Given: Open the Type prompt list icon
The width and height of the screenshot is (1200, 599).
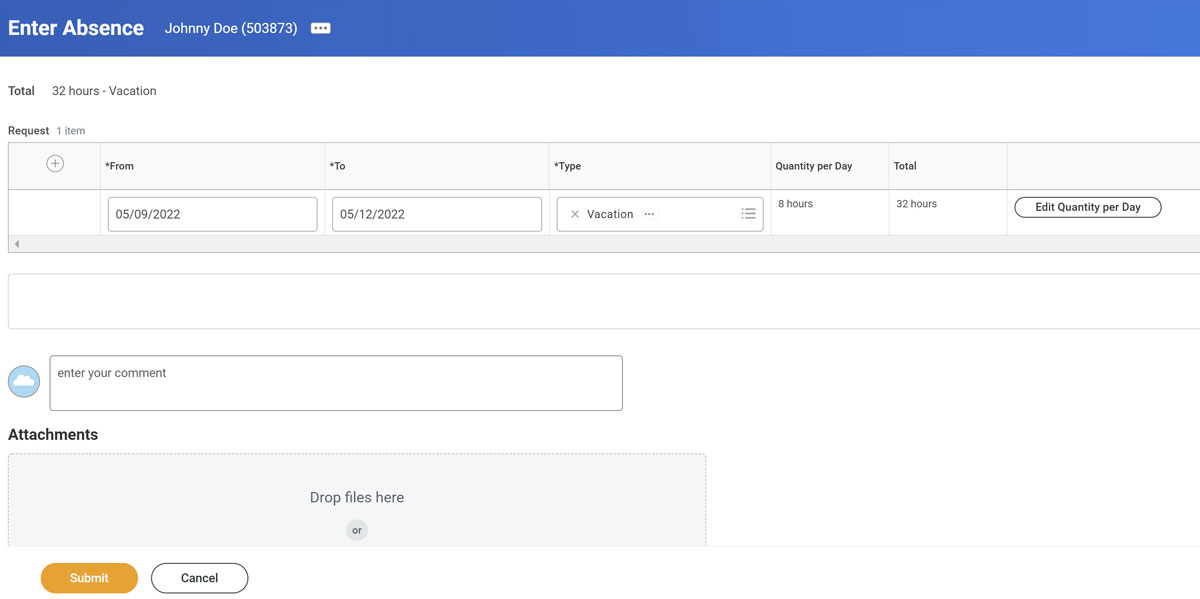Looking at the screenshot, I should (x=748, y=214).
